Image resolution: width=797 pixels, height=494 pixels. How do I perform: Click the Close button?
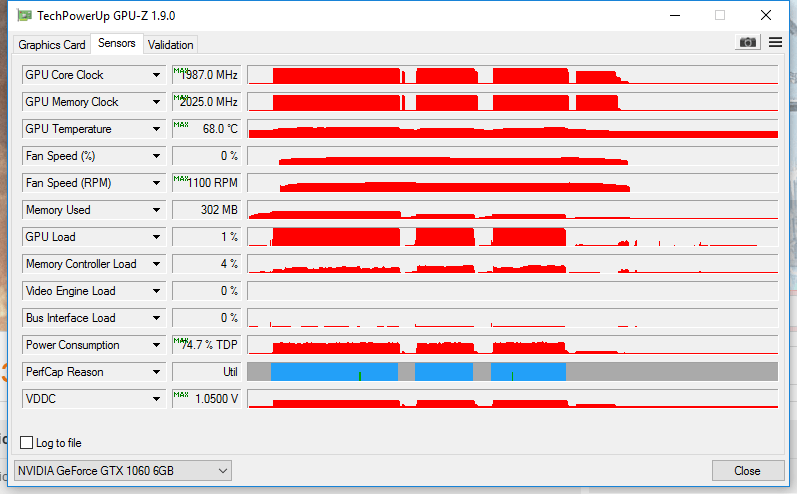(748, 471)
